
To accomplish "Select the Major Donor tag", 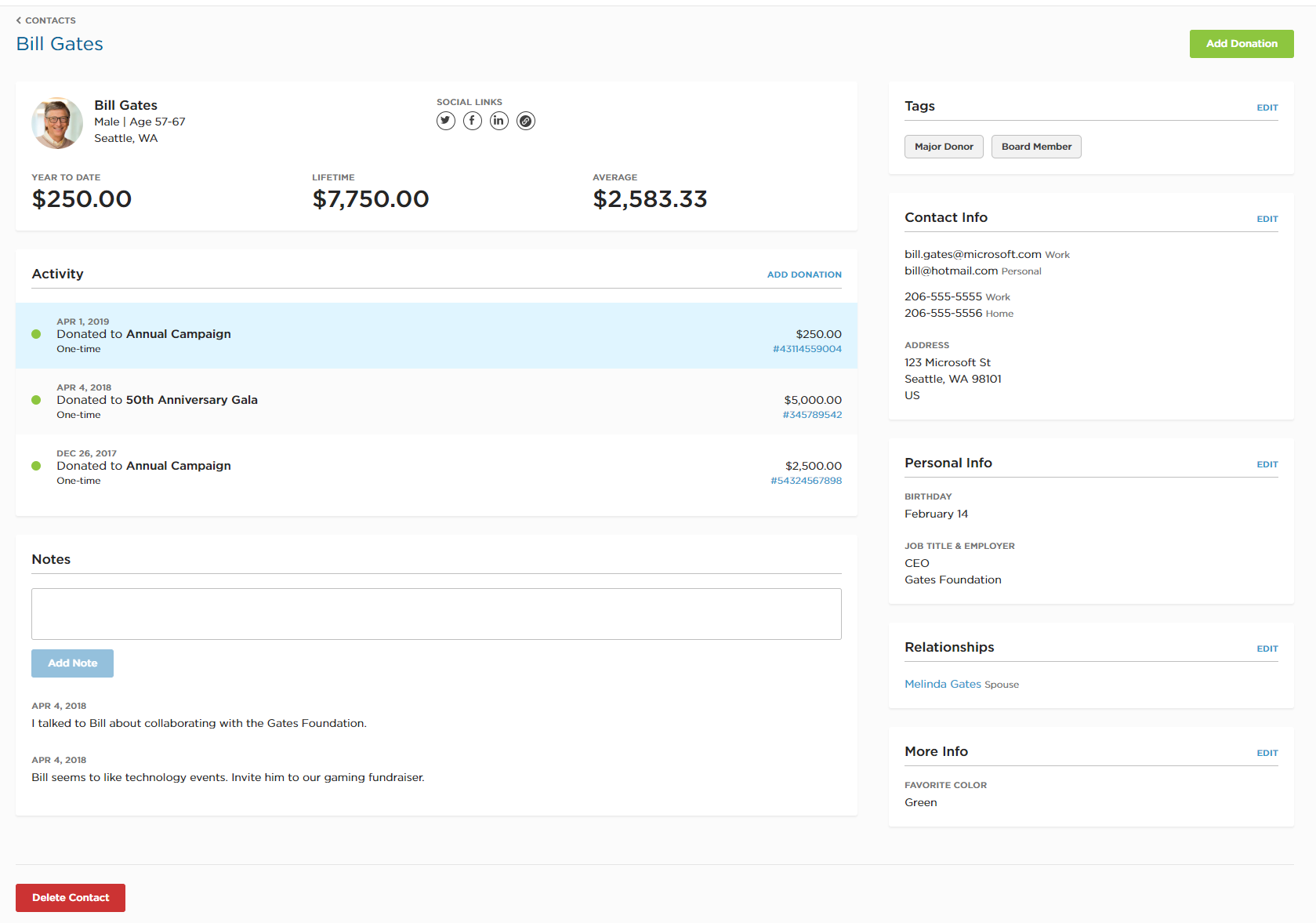I will pyautogui.click(x=944, y=147).
